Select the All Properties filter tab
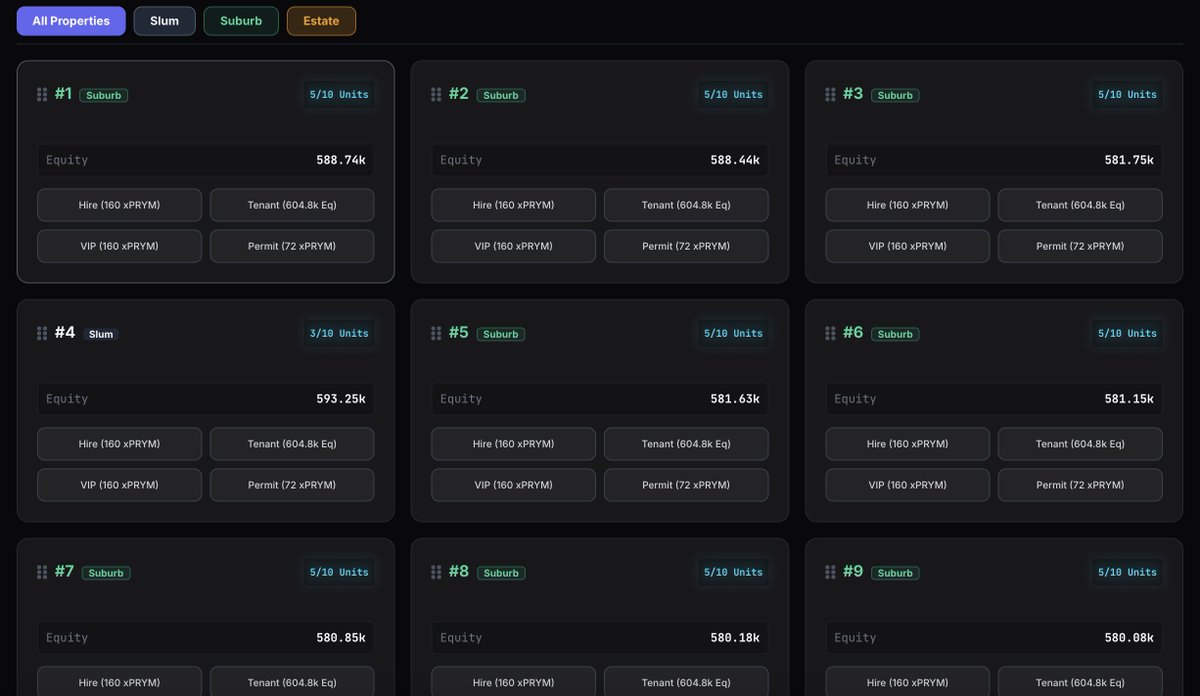The image size is (1200, 696). point(71,21)
